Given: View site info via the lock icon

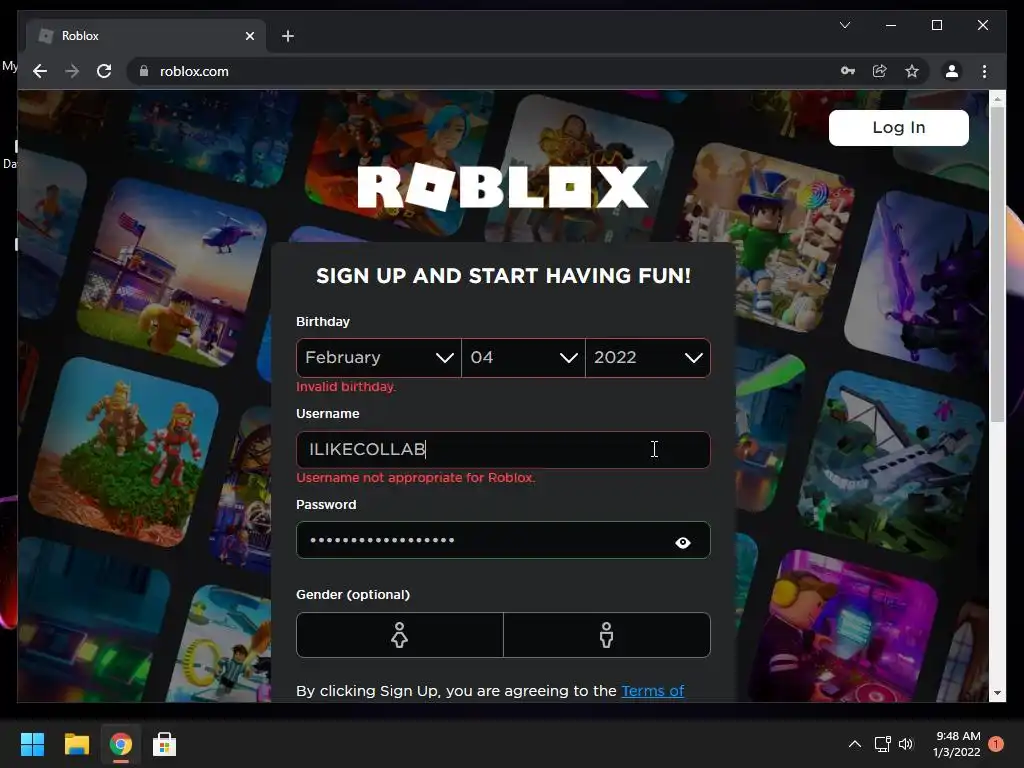Looking at the screenshot, I should pyautogui.click(x=144, y=71).
